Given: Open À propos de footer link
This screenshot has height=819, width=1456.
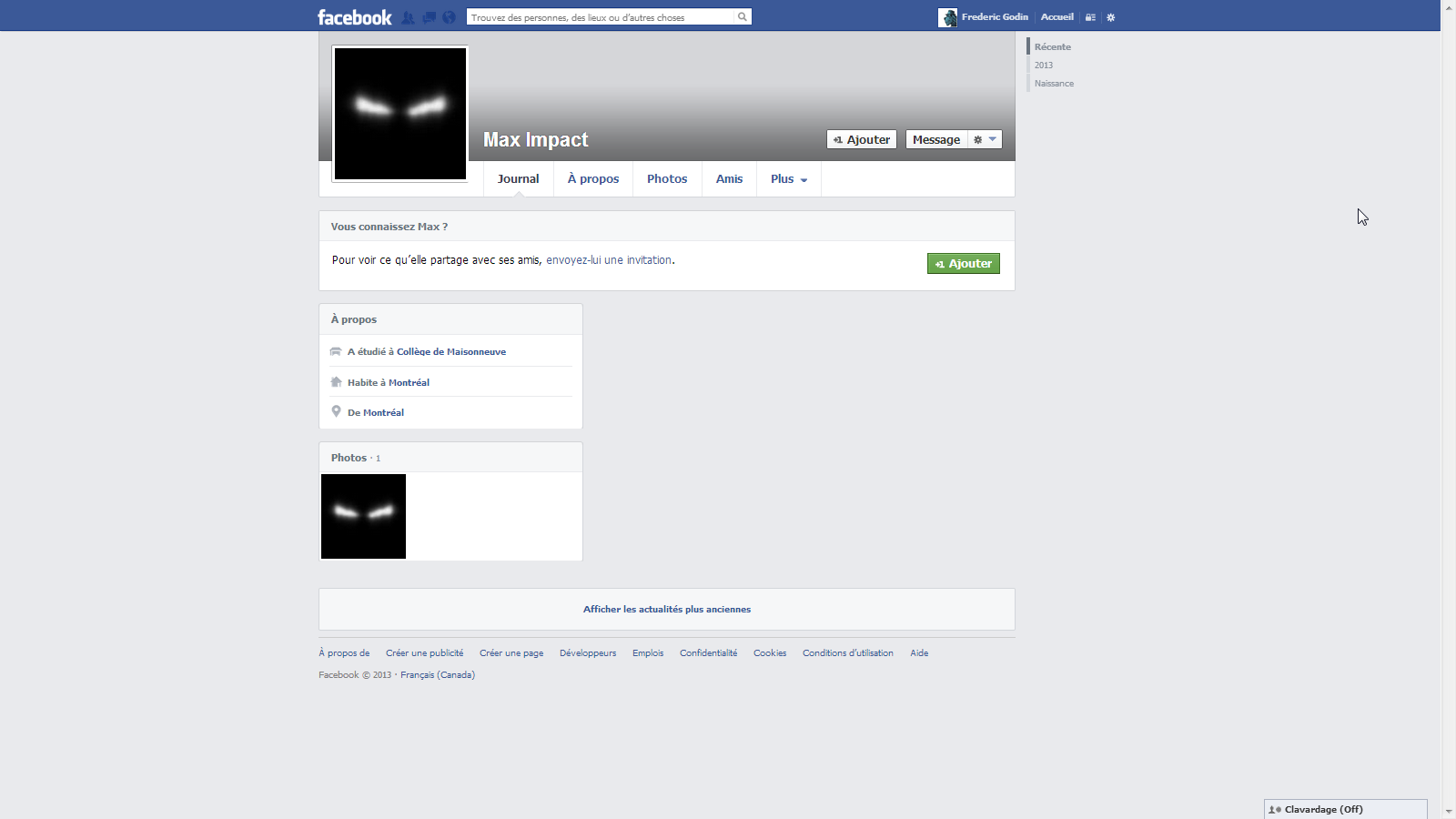Looking at the screenshot, I should 344,652.
